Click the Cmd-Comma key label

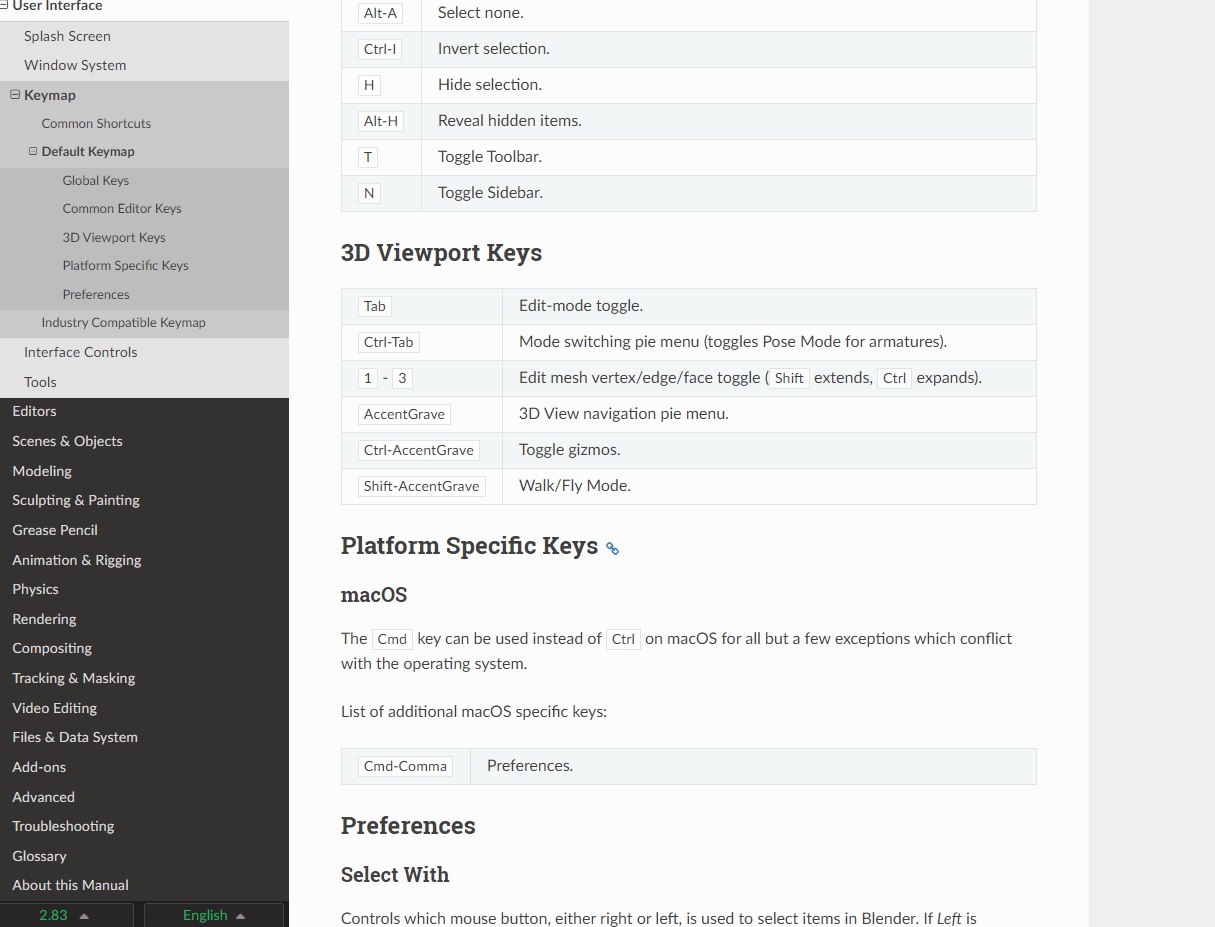(405, 766)
